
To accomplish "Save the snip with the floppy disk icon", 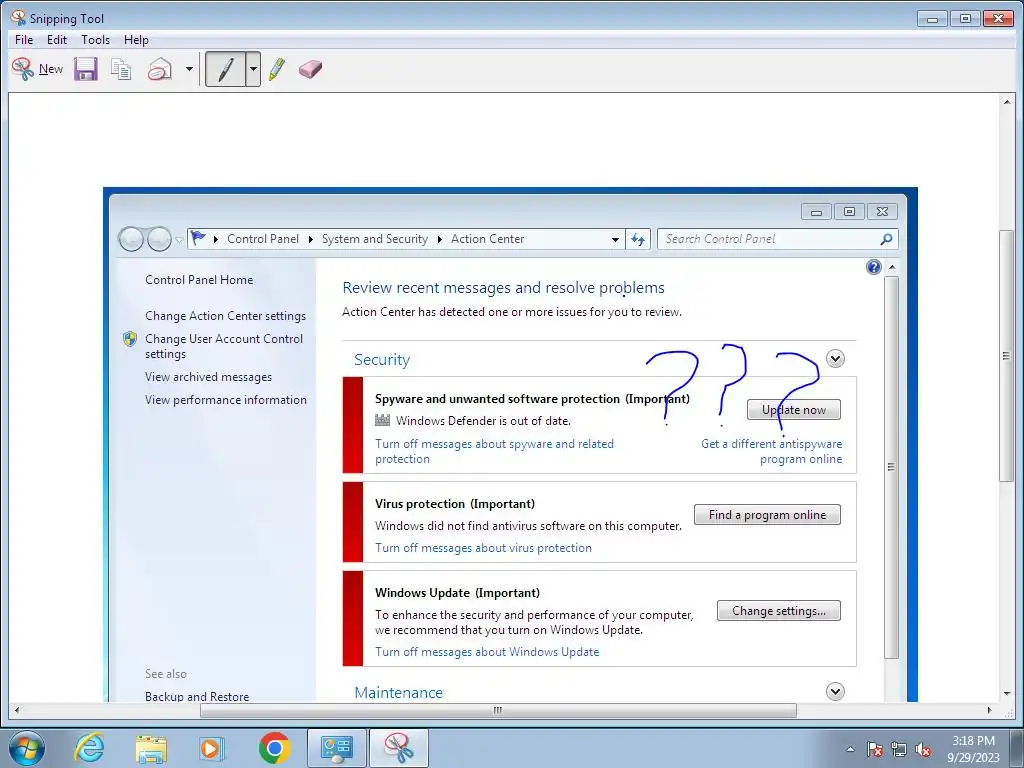I will pos(86,69).
